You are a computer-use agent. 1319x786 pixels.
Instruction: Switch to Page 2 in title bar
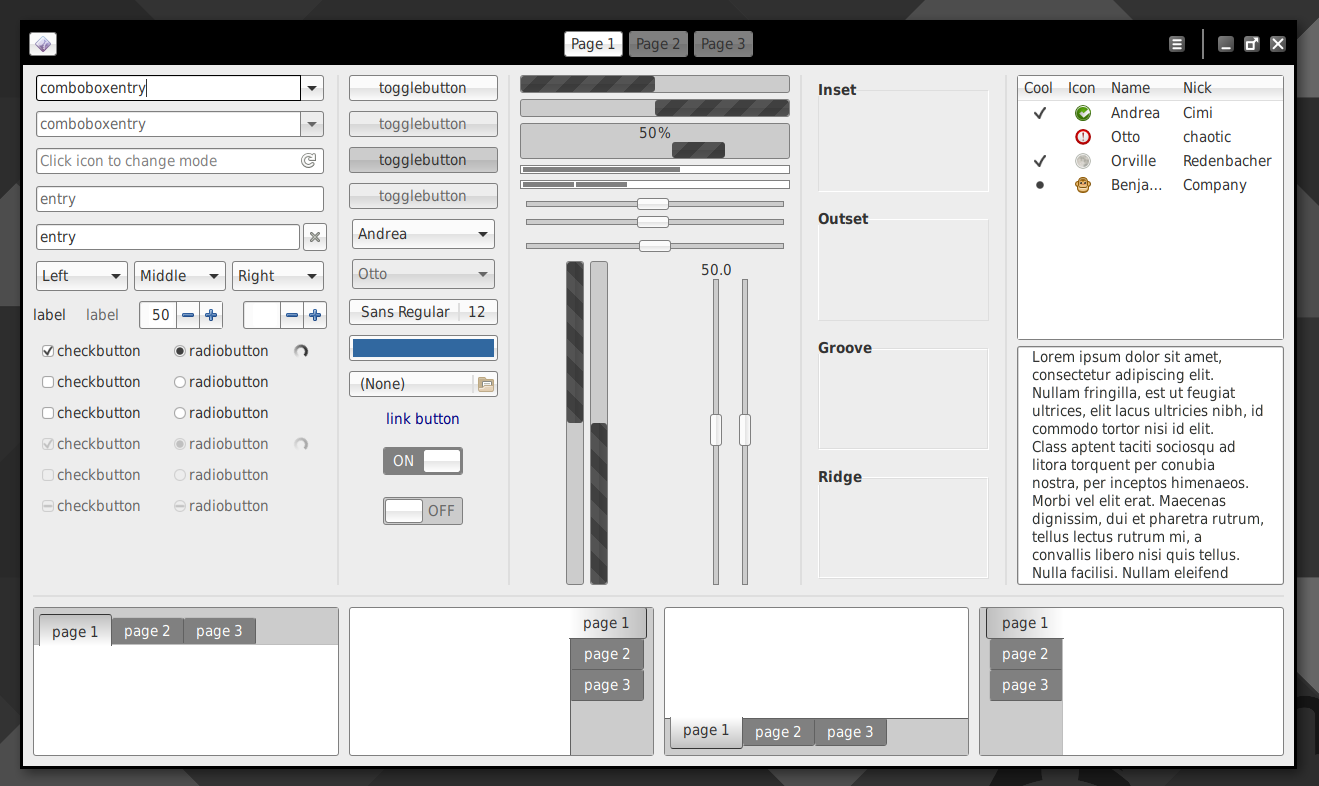(x=658, y=44)
